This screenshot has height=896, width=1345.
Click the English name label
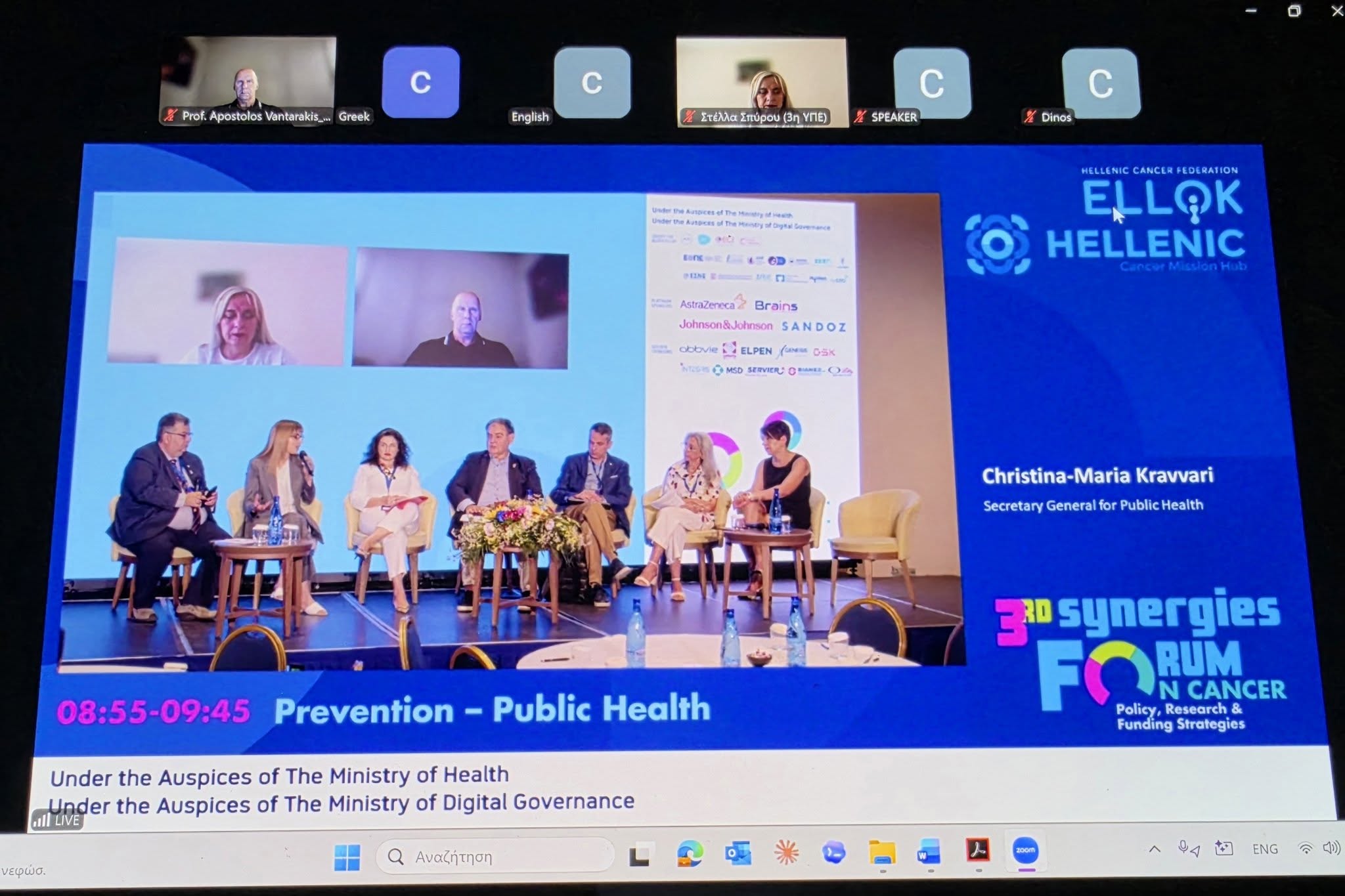pos(530,117)
